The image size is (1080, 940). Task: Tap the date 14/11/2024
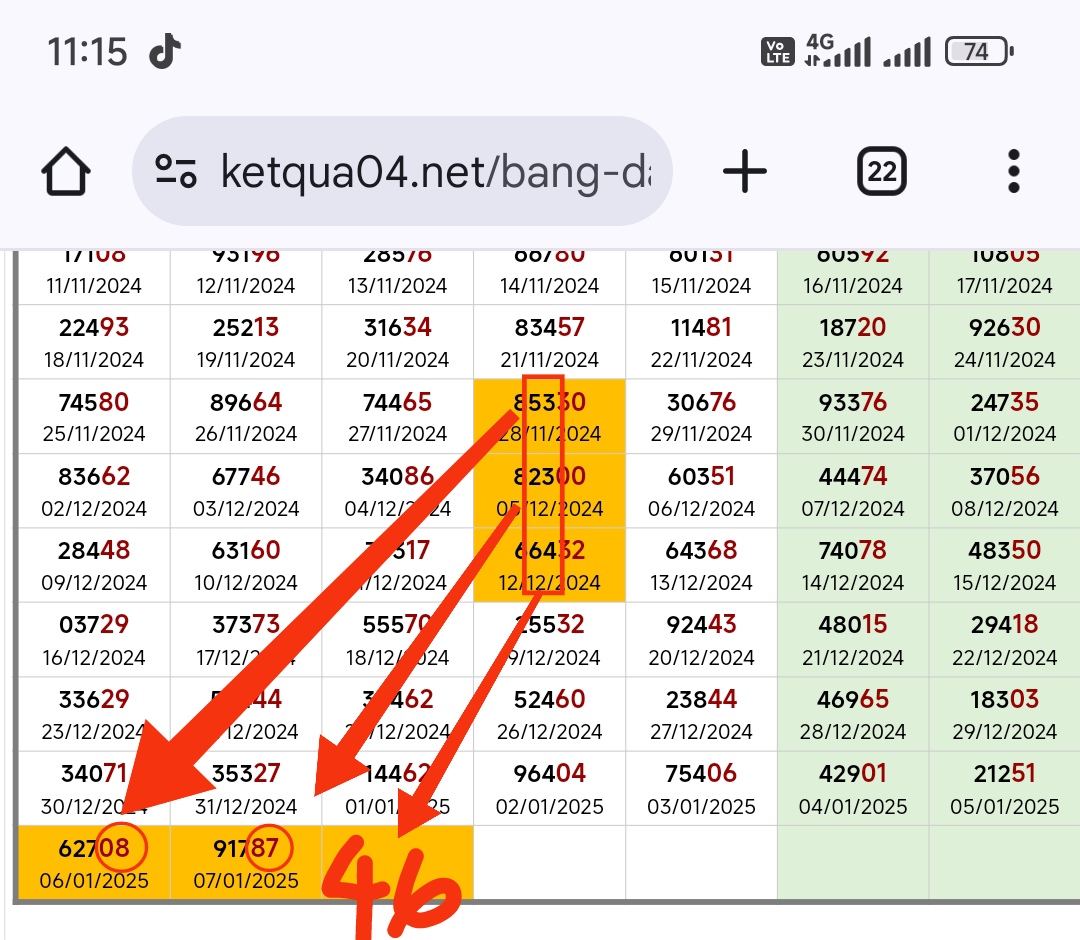coord(550,286)
